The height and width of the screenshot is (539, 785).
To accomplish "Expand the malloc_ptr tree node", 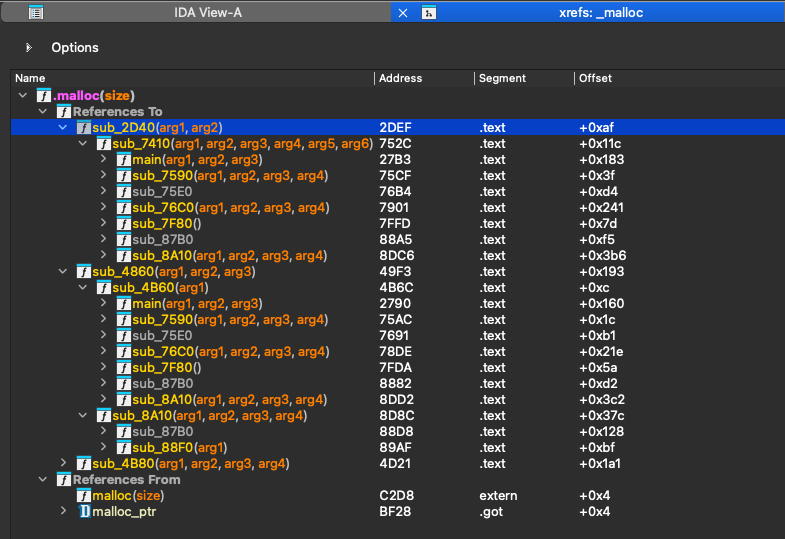I will pyautogui.click(x=63, y=512).
